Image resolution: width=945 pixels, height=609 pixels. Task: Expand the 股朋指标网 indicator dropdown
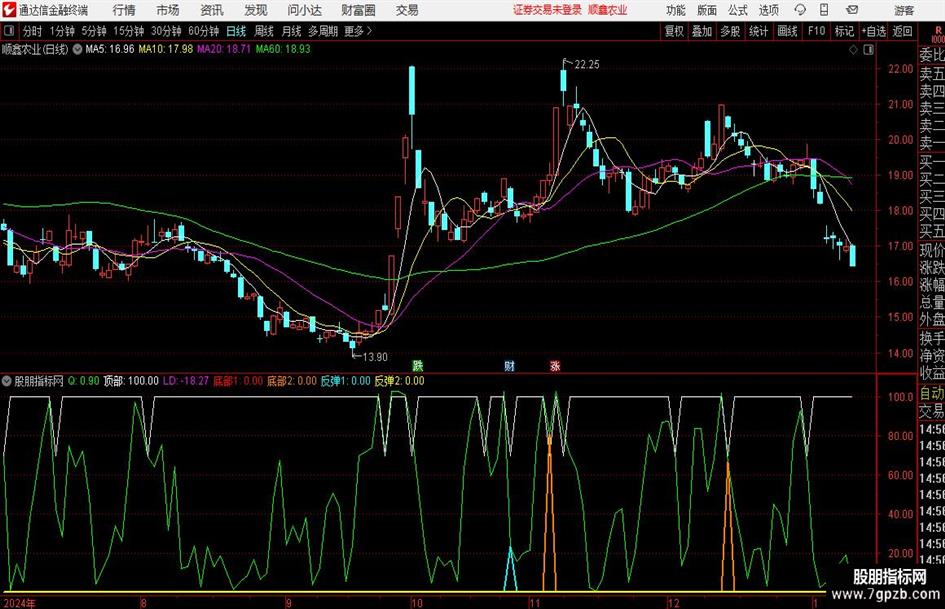[7, 381]
